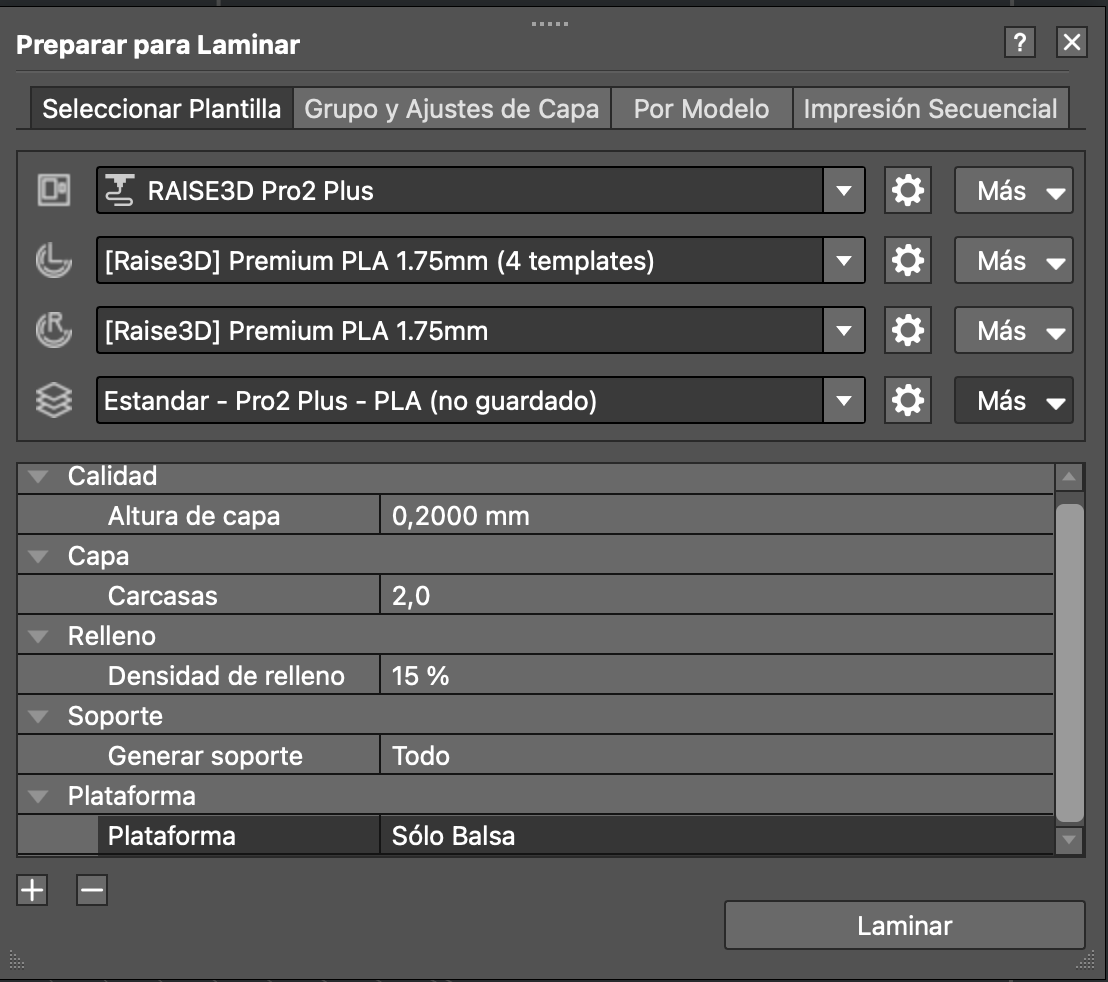Click the help question mark icon

click(x=1019, y=42)
